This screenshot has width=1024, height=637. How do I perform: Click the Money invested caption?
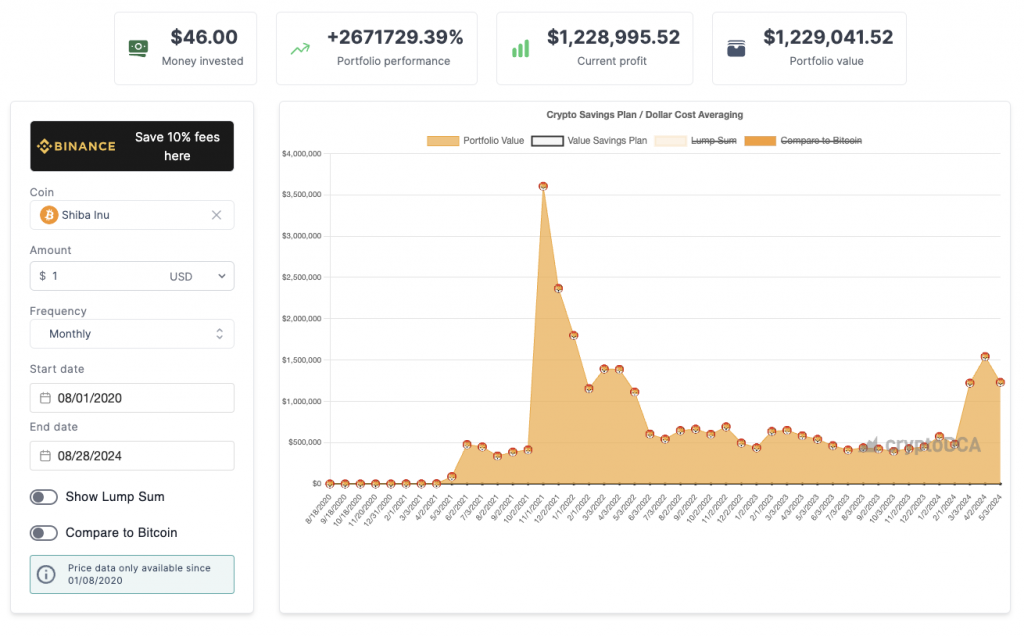[x=202, y=61]
